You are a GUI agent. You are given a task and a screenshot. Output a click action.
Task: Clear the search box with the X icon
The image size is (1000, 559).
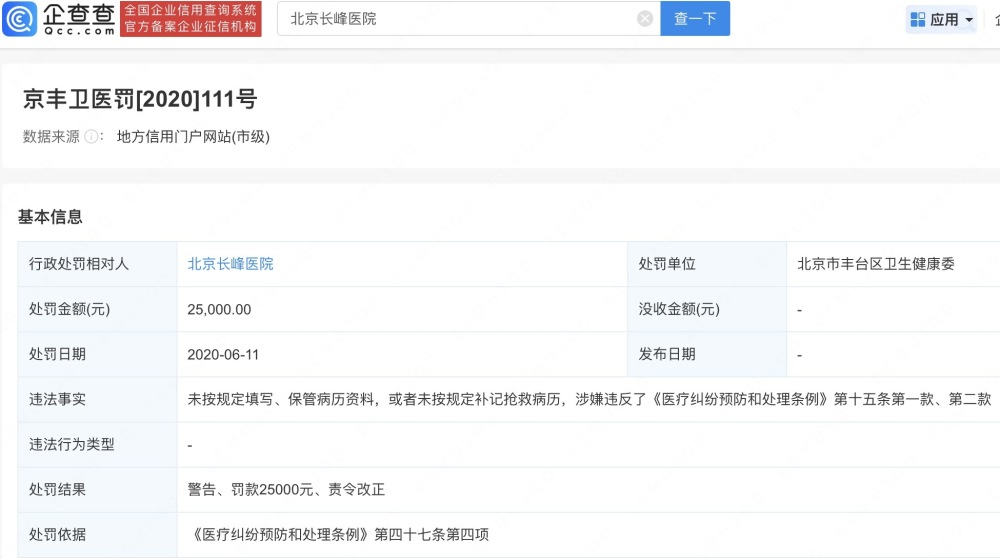tap(645, 18)
